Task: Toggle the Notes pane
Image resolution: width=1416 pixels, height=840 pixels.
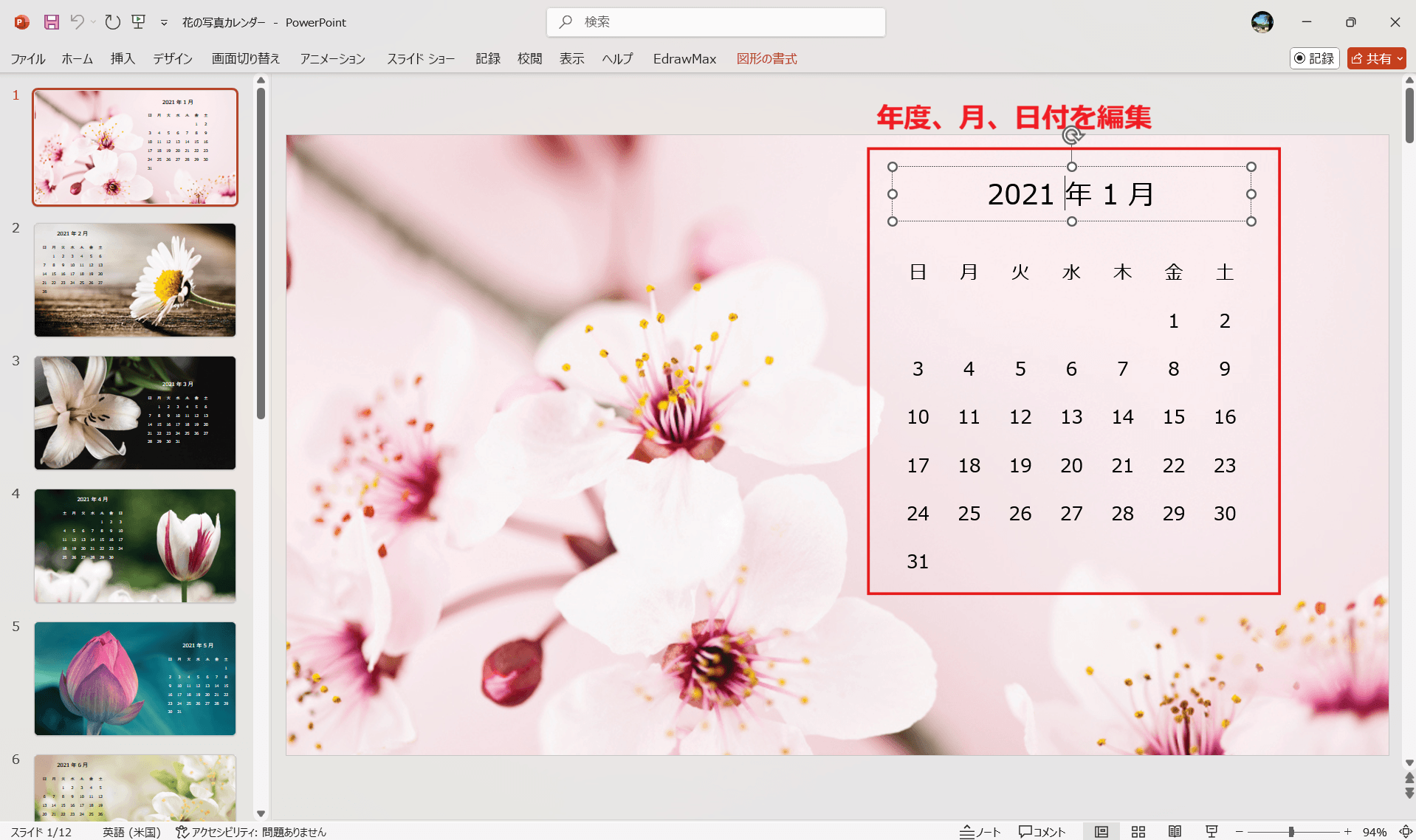Action: click(980, 832)
